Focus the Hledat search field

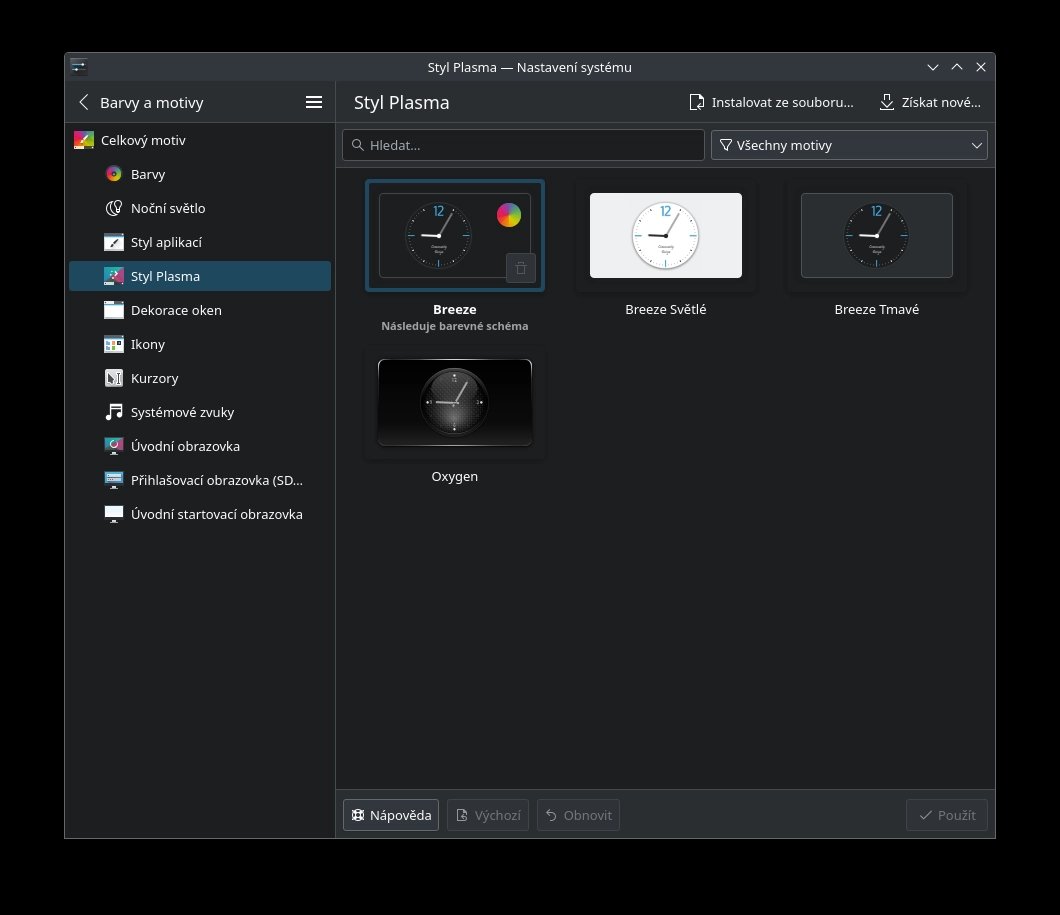coord(523,145)
